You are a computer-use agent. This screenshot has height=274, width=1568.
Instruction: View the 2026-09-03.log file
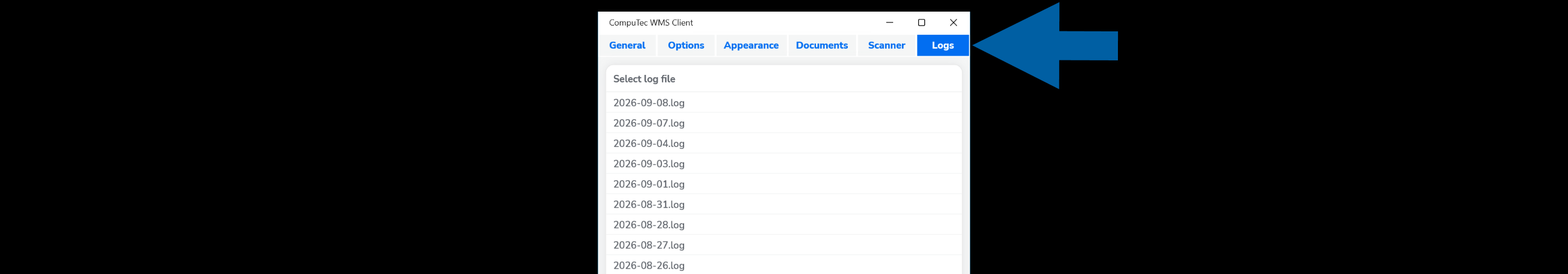coord(783,164)
